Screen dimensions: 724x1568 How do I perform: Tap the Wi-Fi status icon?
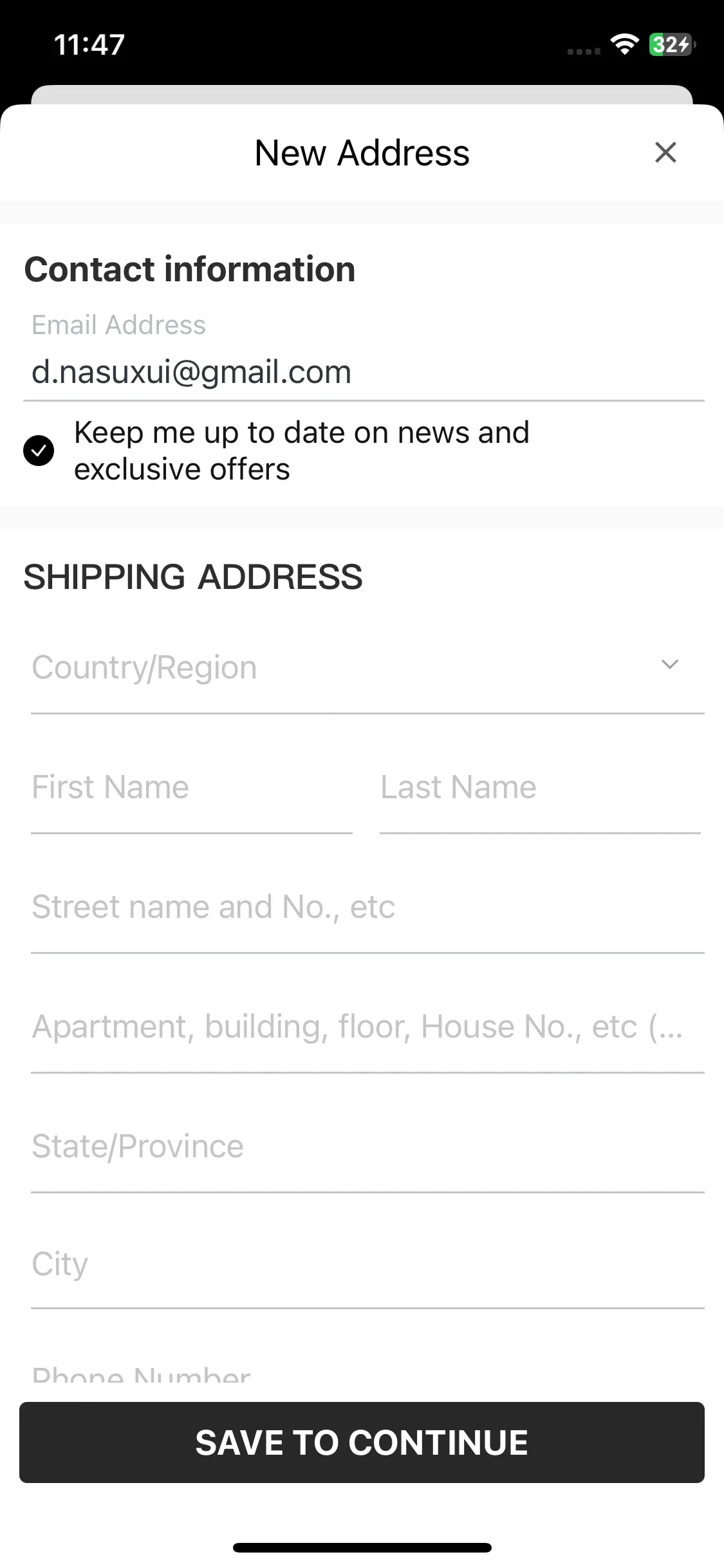coord(624,44)
